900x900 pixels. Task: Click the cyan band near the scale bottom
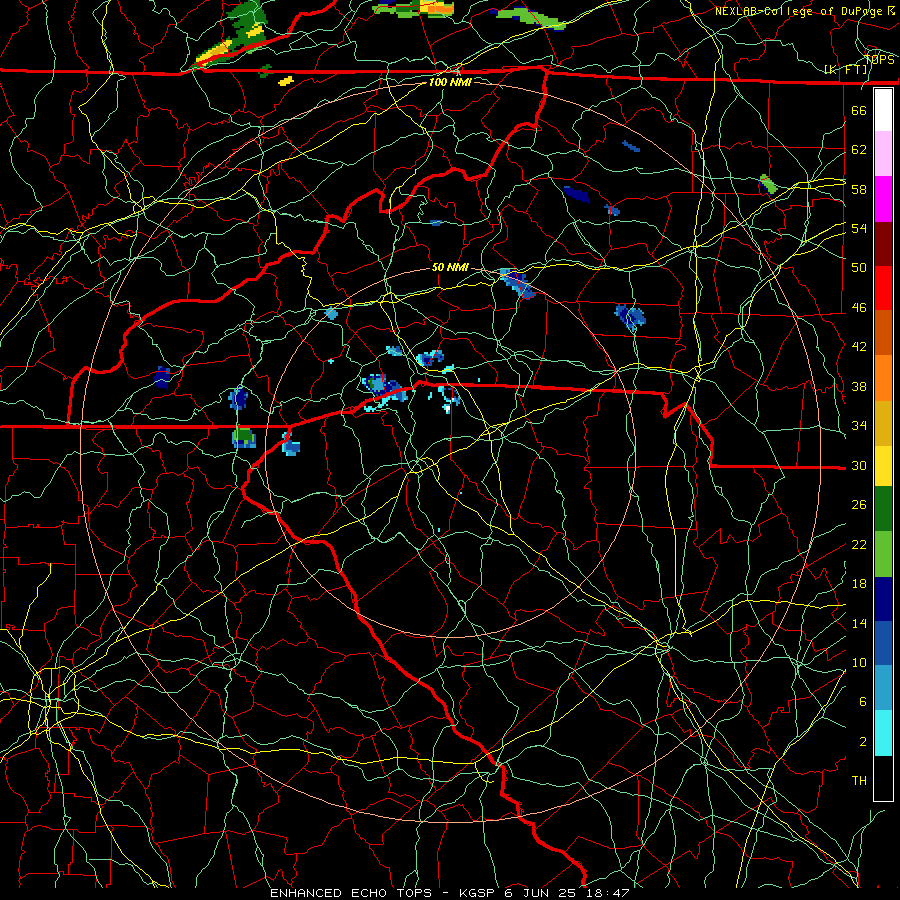click(x=883, y=733)
